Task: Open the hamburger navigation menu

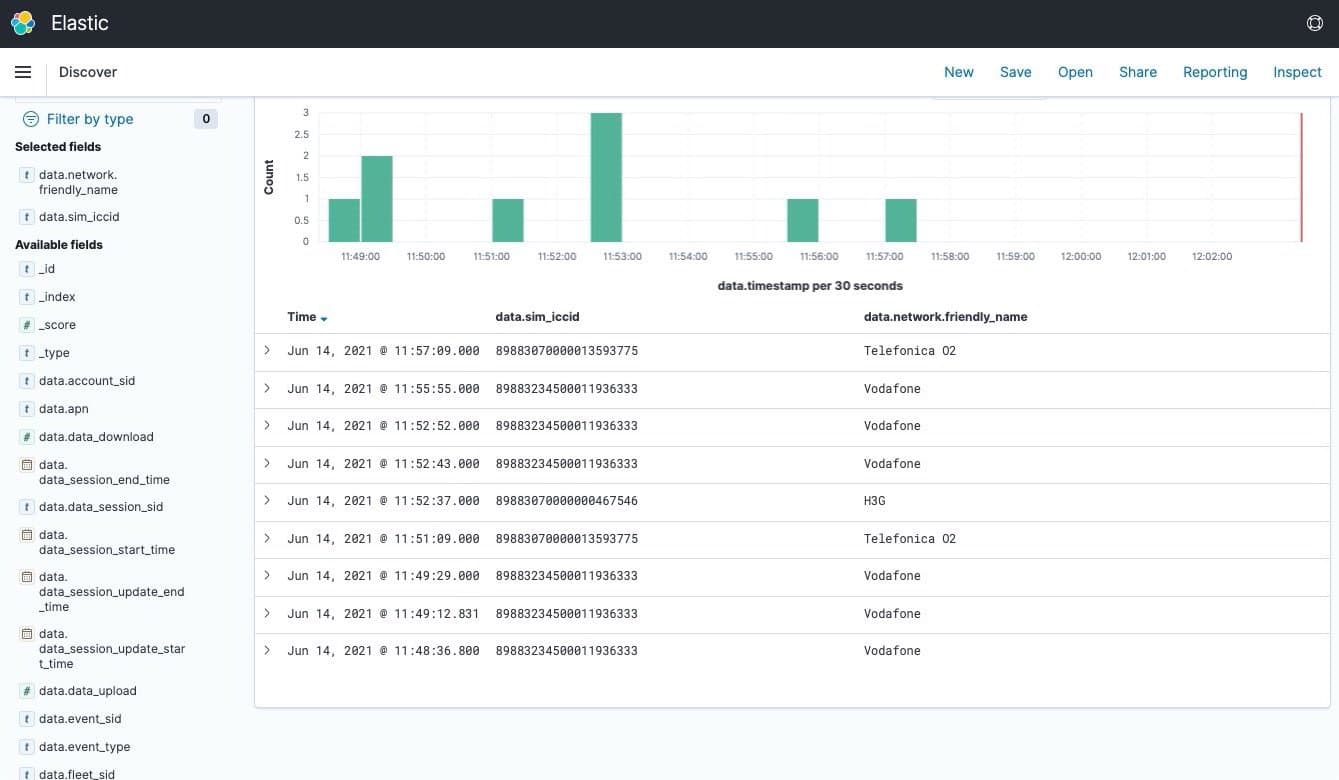Action: pos(23,72)
